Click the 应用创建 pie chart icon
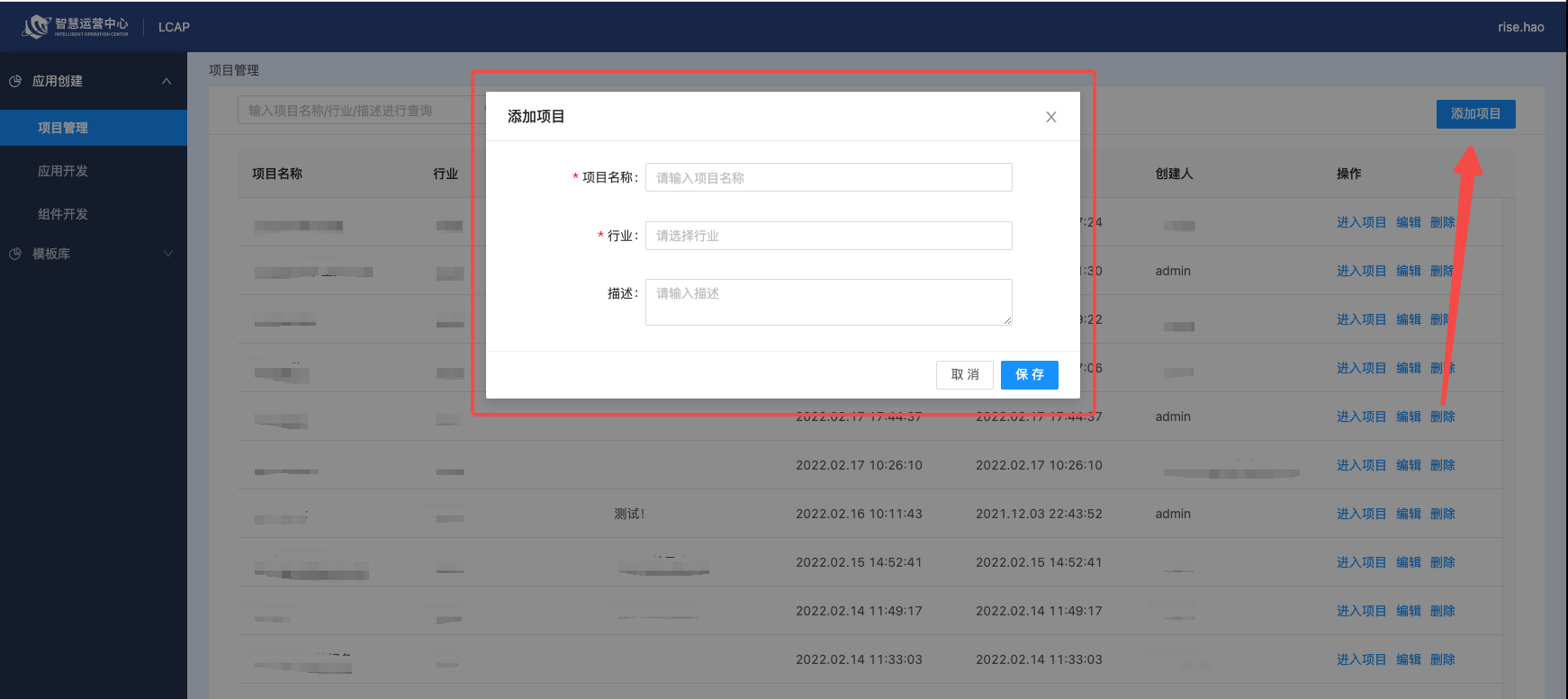 pos(15,81)
